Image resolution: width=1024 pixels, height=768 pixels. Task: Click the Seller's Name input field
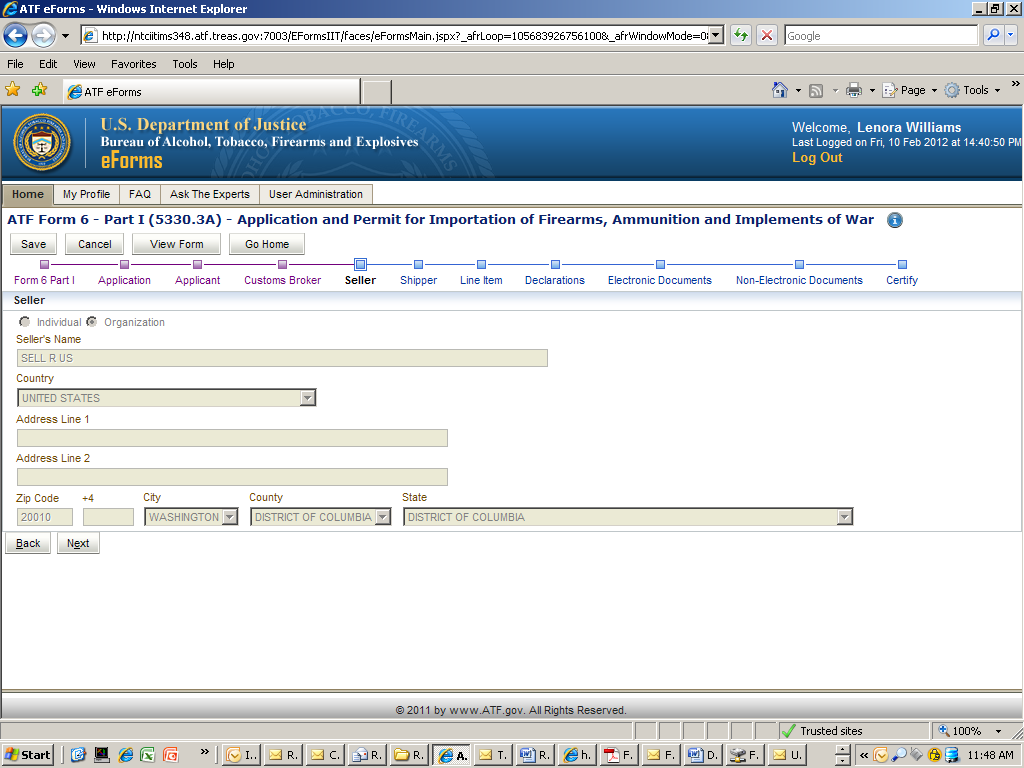[282, 358]
